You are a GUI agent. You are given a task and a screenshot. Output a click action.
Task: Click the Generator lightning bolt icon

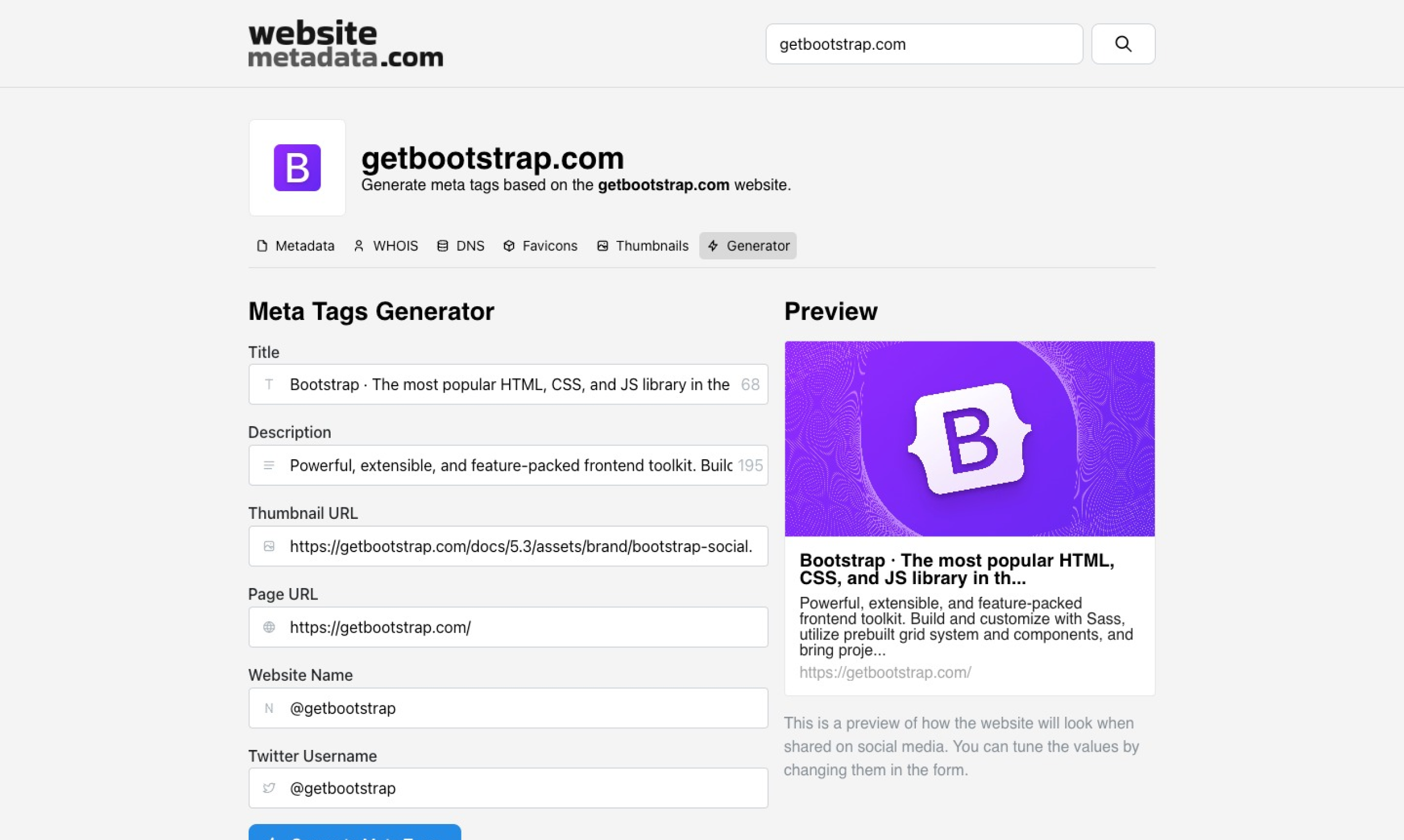pos(713,246)
